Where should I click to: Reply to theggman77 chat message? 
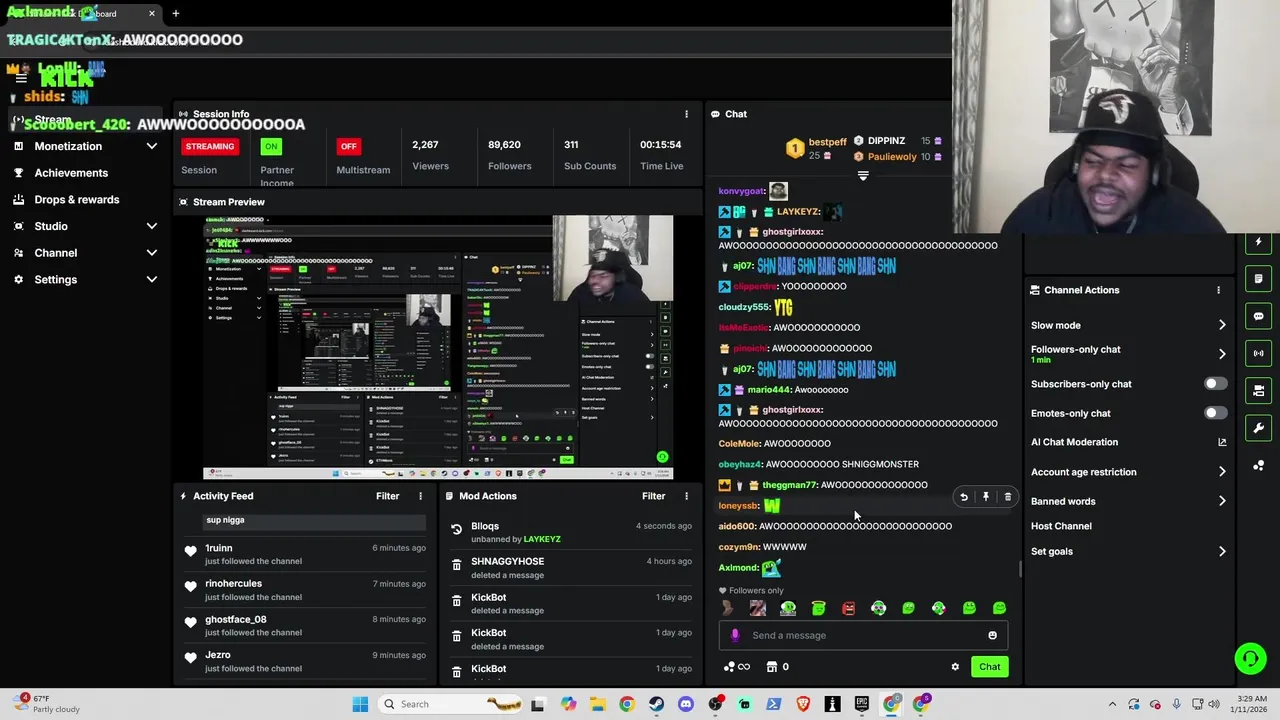click(x=964, y=497)
